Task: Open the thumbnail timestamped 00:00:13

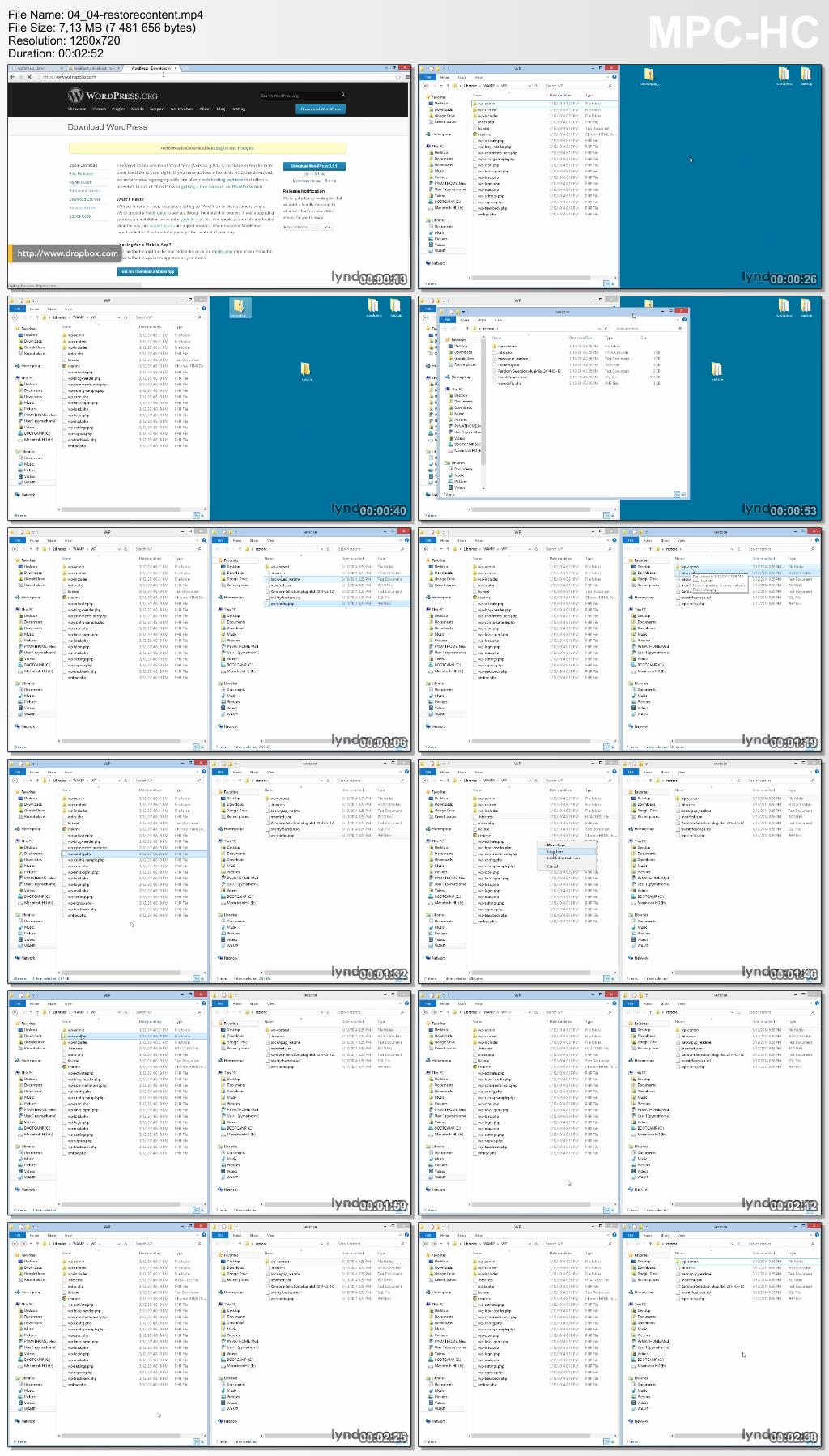Action: point(210,177)
